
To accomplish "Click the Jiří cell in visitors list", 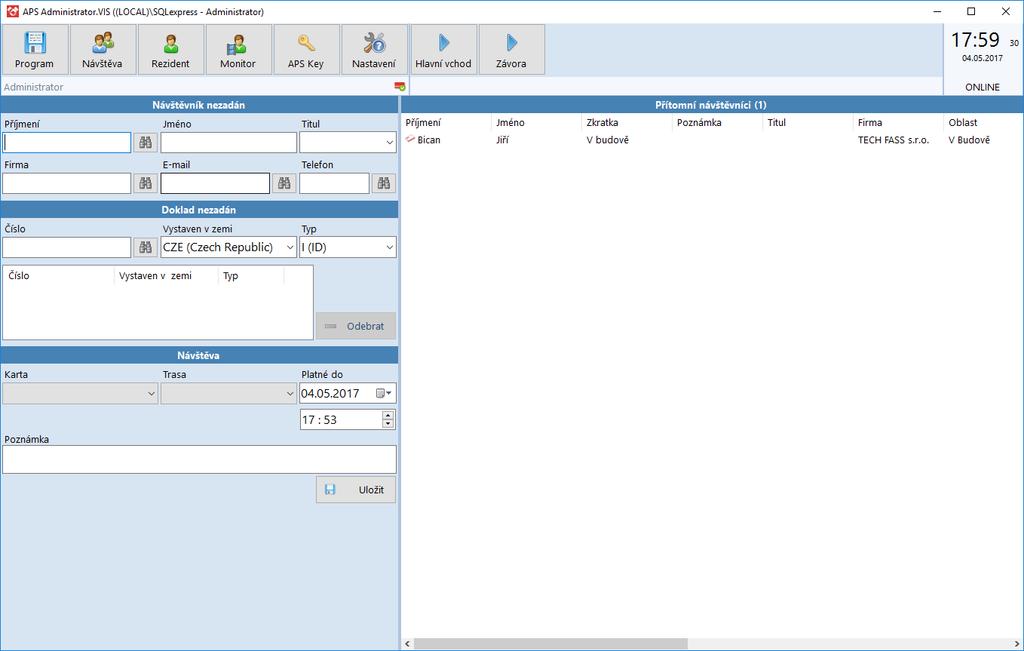I will (x=502, y=140).
